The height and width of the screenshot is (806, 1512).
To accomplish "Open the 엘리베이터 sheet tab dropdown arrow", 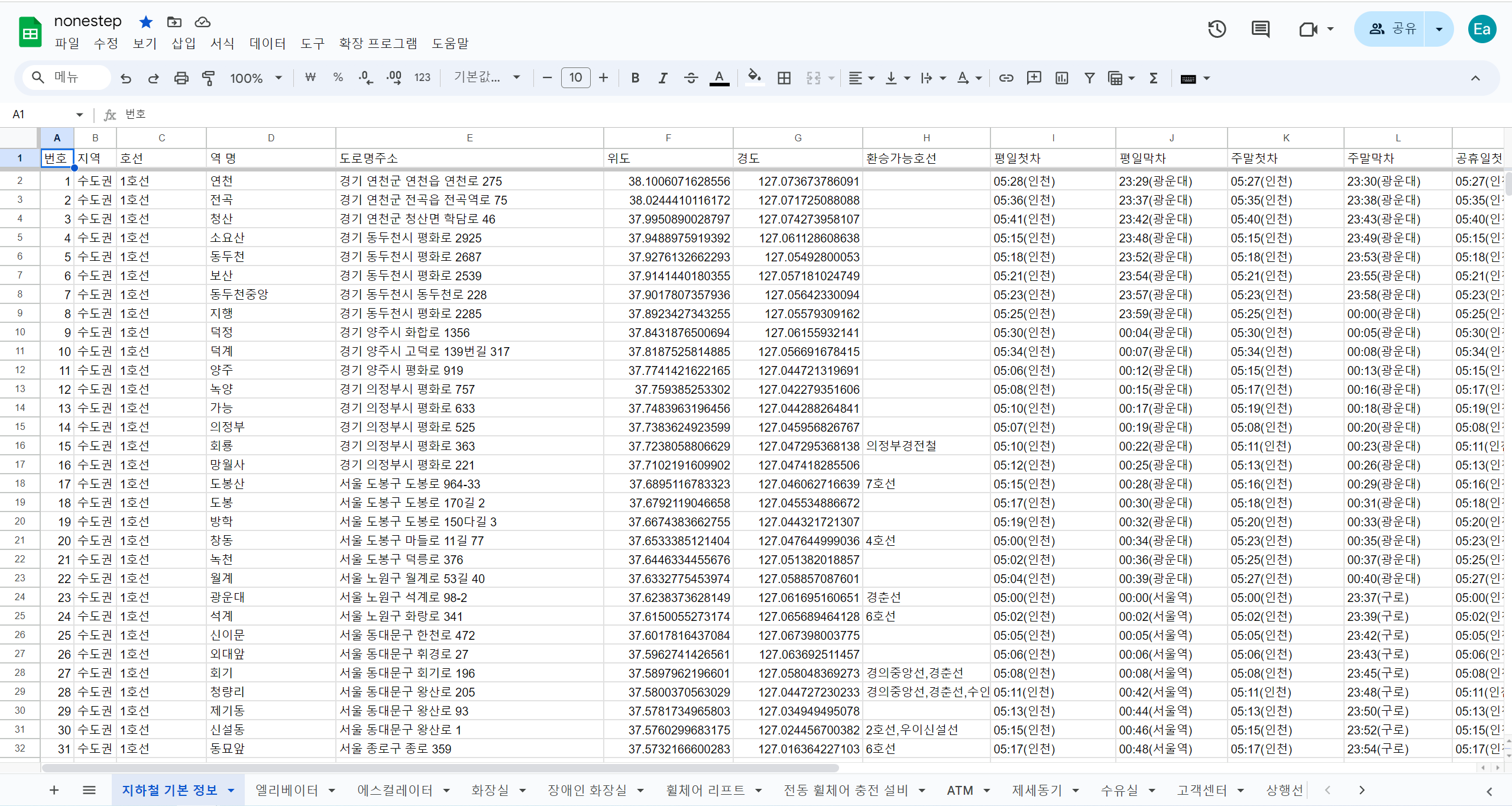I will point(332,791).
